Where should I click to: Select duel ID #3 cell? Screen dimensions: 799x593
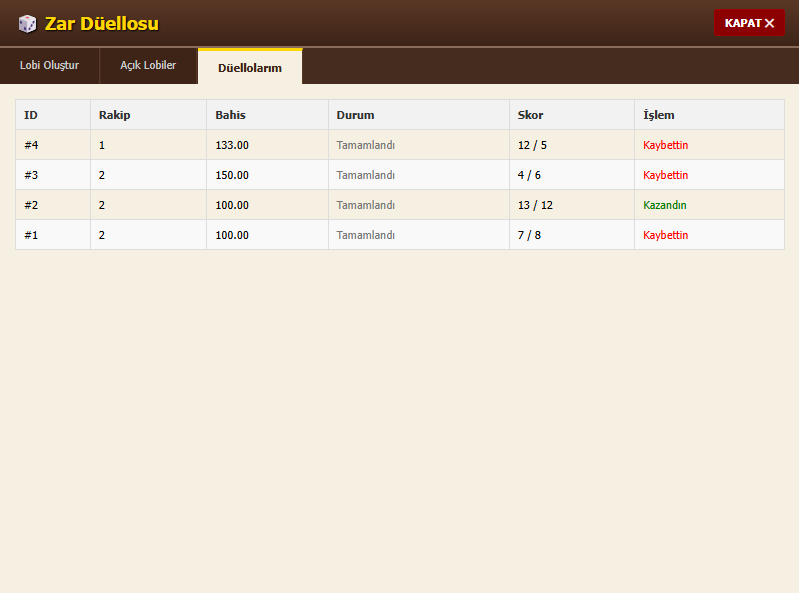point(53,175)
